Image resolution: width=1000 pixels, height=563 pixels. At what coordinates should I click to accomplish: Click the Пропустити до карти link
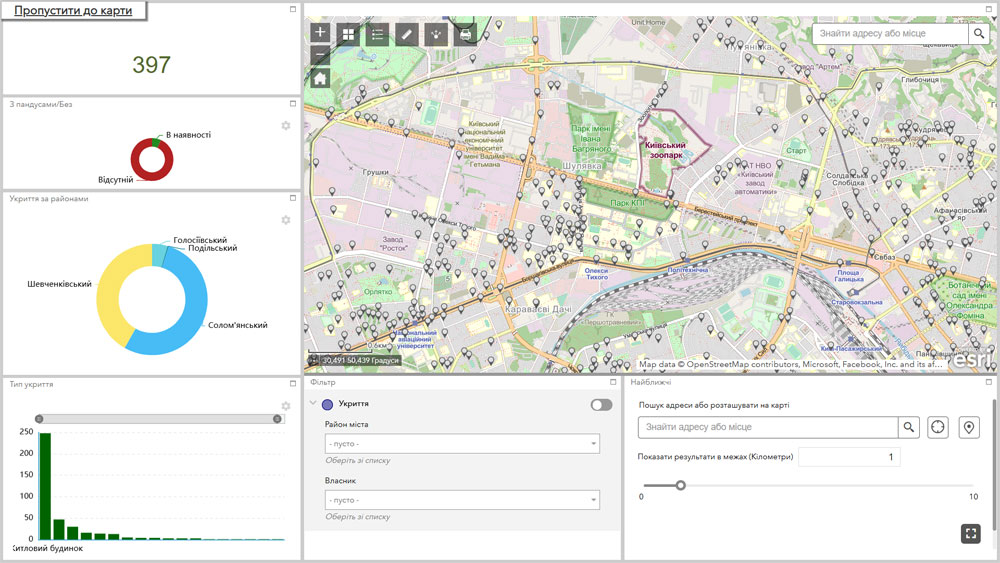[x=74, y=11]
